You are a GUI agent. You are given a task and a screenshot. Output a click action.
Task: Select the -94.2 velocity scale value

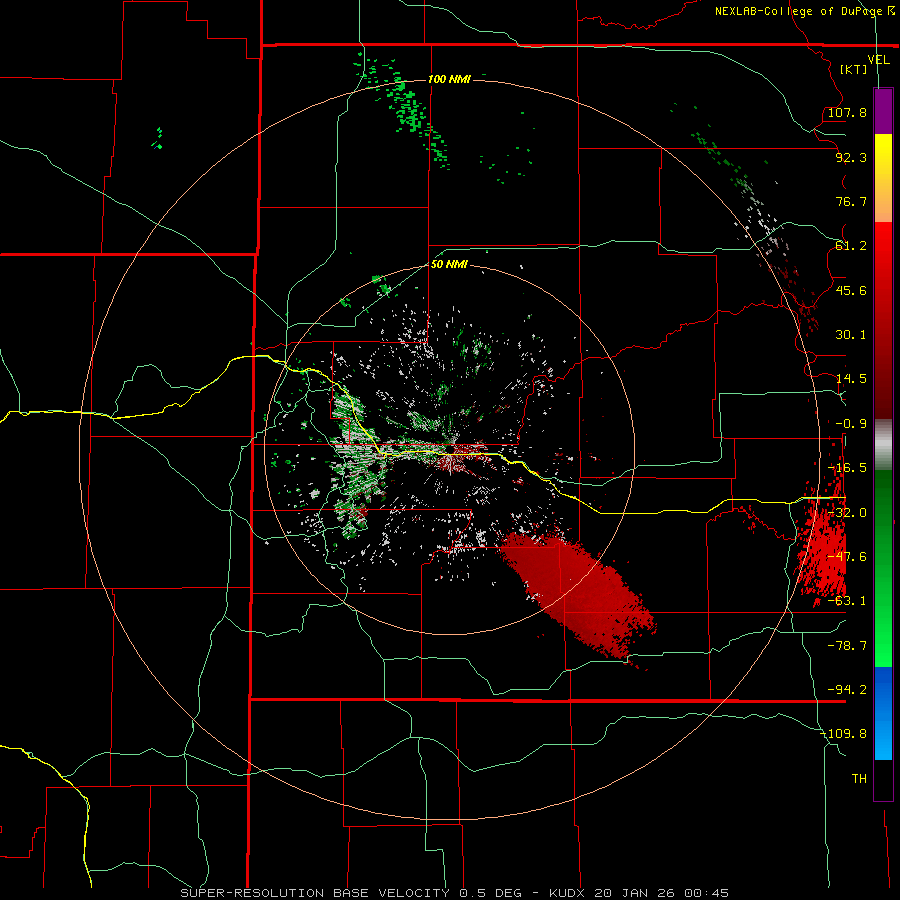(847, 689)
